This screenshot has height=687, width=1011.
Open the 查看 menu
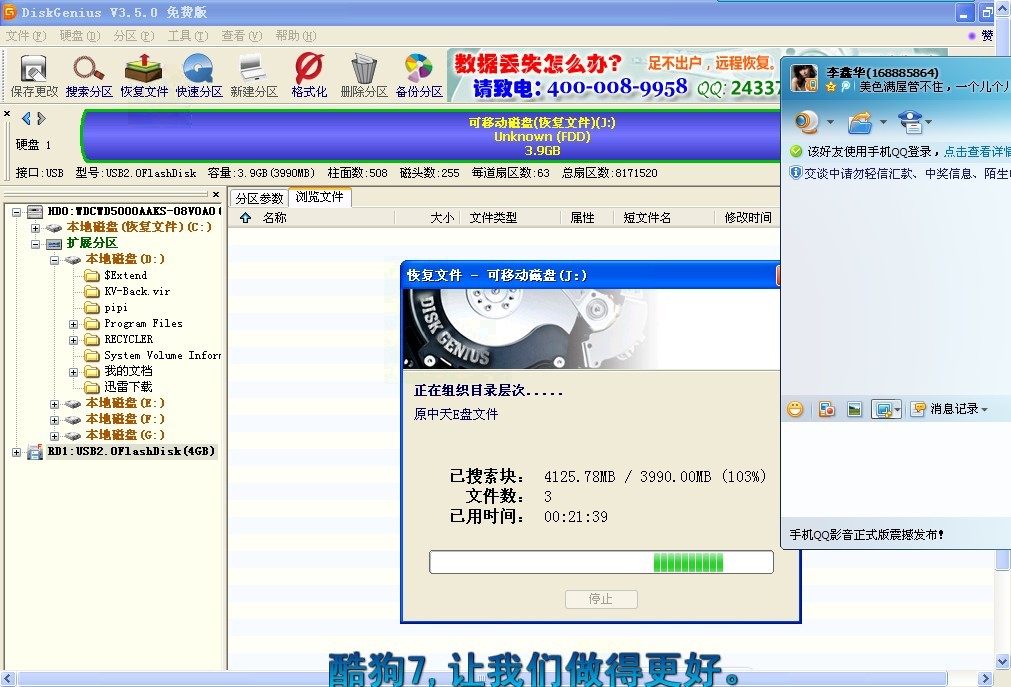[x=242, y=36]
